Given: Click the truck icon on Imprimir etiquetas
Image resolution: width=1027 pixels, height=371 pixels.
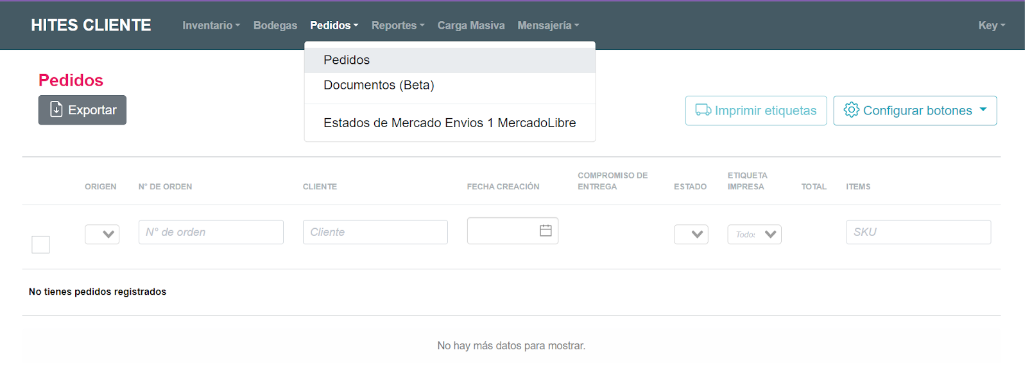Looking at the screenshot, I should (x=703, y=110).
